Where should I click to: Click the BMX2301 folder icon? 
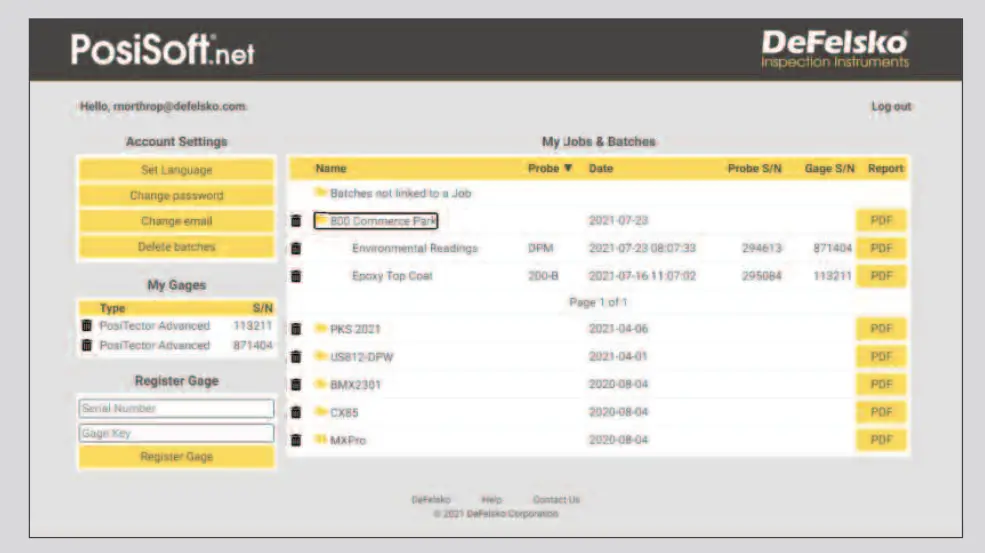point(321,383)
